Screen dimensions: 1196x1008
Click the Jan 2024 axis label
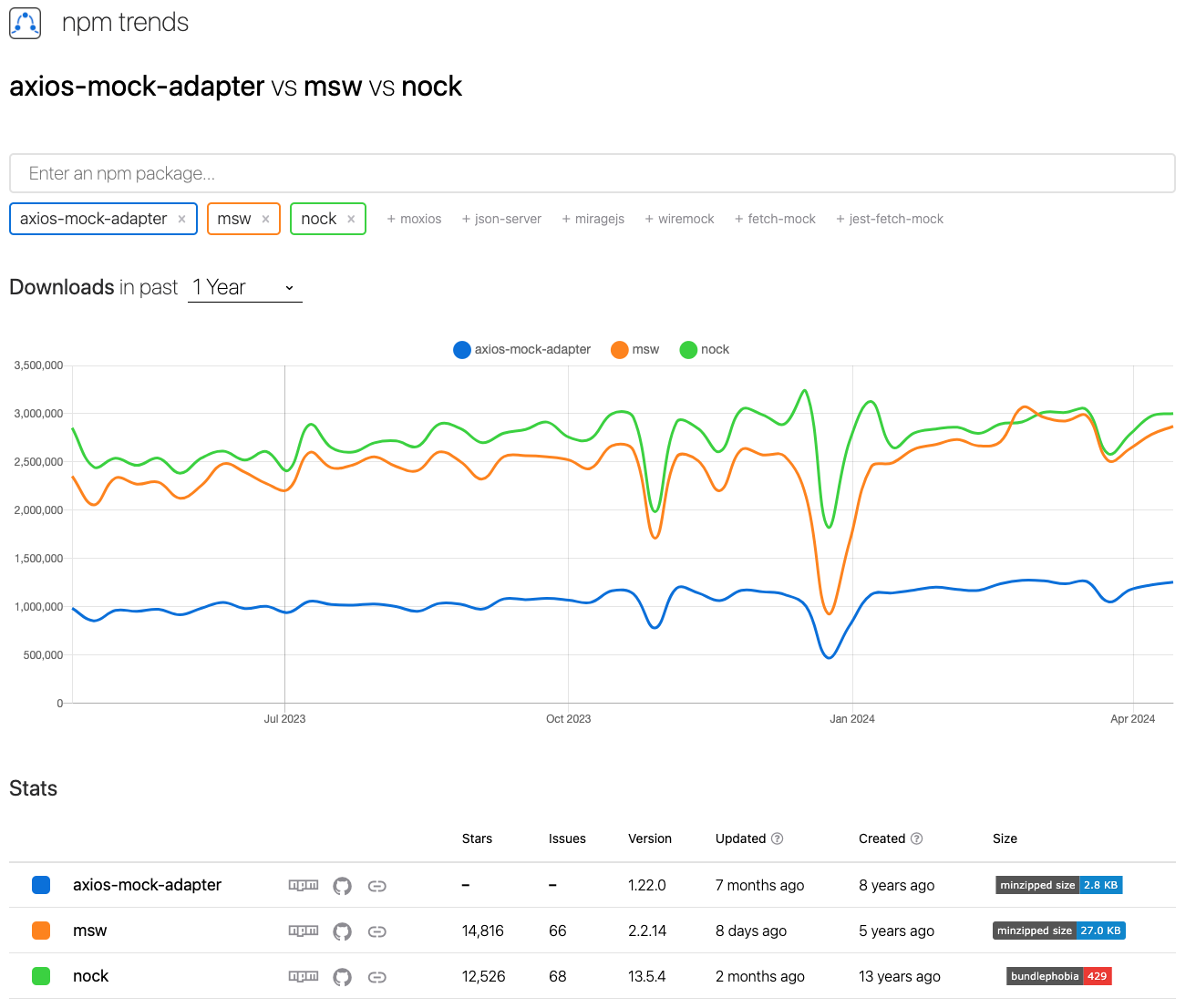(x=852, y=719)
